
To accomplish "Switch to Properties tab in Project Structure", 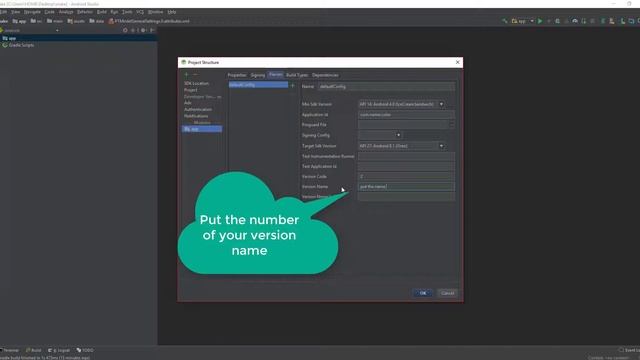I will tap(237, 75).
